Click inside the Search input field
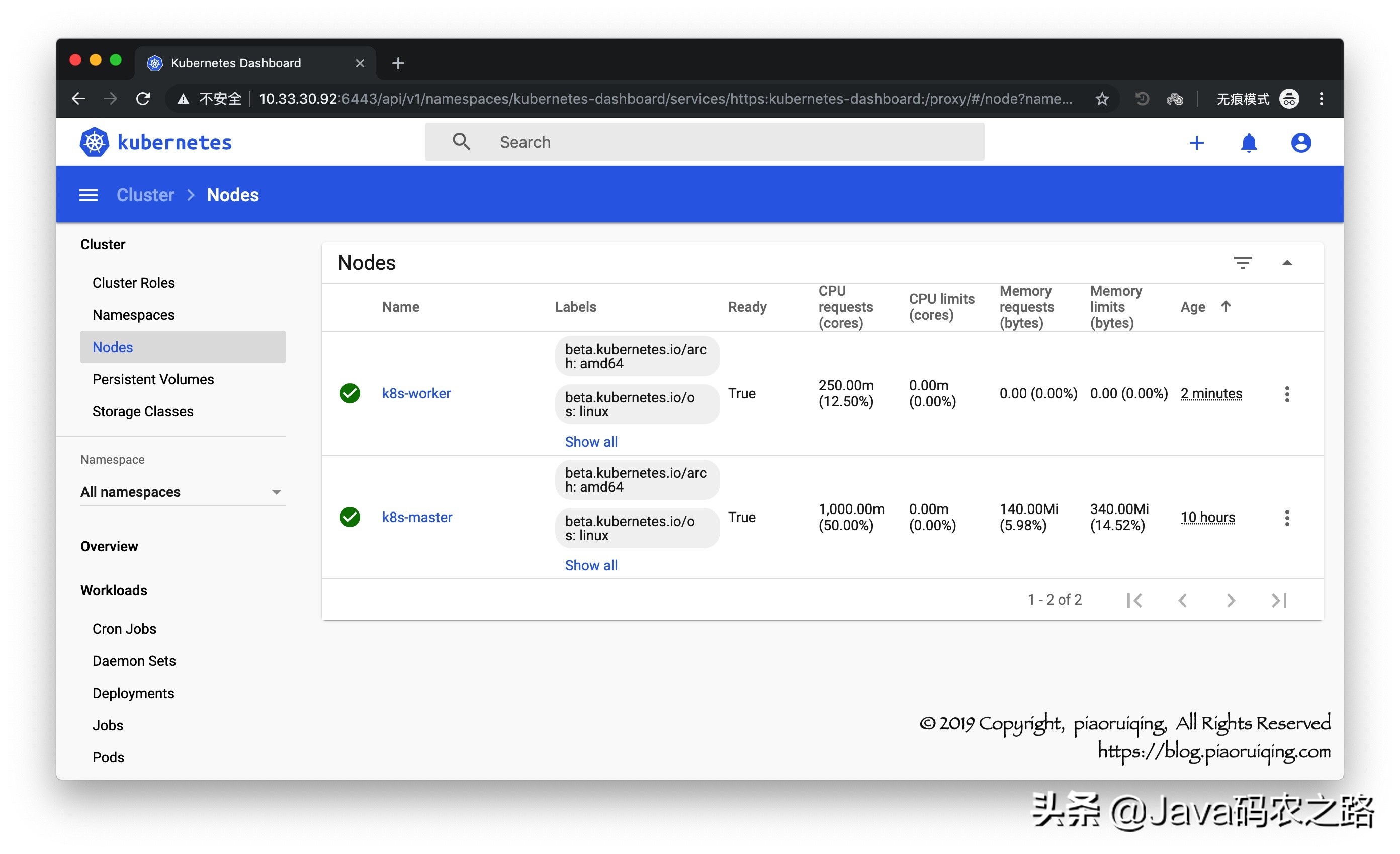This screenshot has height=854, width=1400. pyautogui.click(x=682, y=142)
